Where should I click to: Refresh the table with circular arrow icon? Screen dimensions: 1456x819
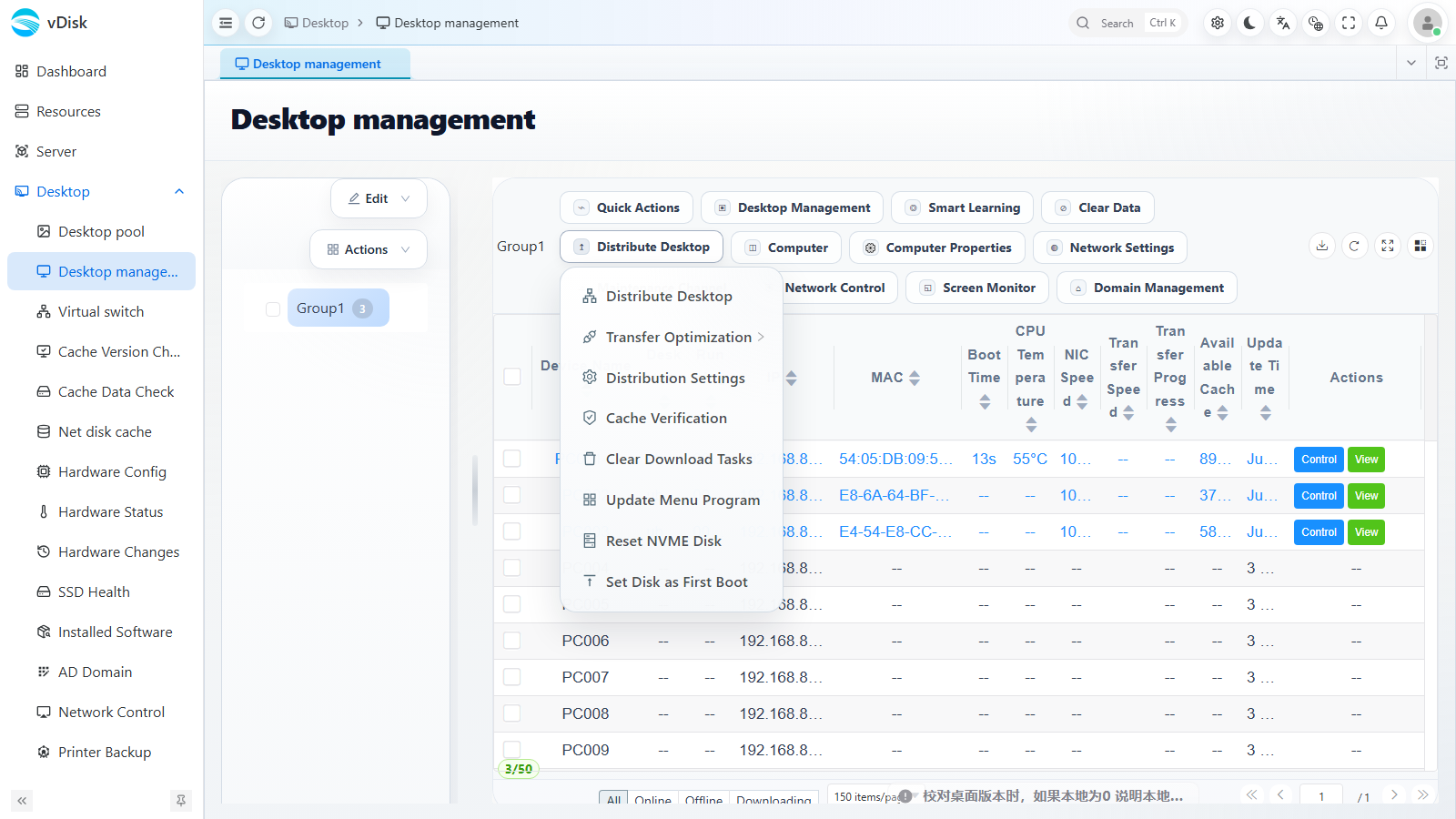click(x=1355, y=246)
